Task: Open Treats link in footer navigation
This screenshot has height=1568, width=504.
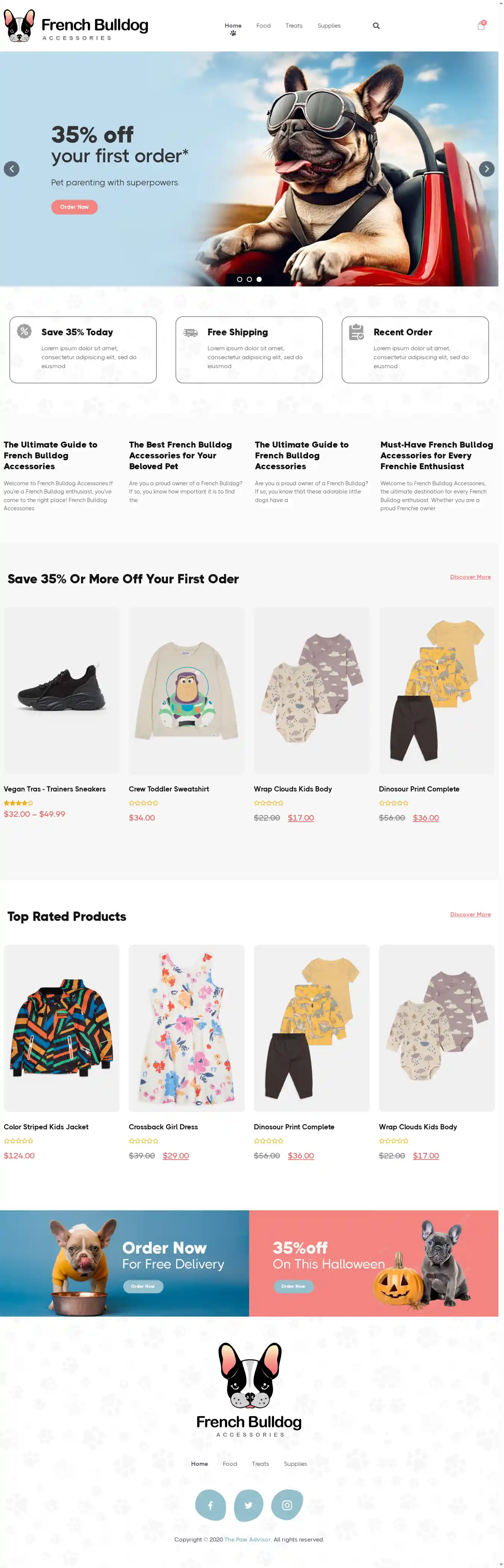Action: pyautogui.click(x=260, y=1464)
